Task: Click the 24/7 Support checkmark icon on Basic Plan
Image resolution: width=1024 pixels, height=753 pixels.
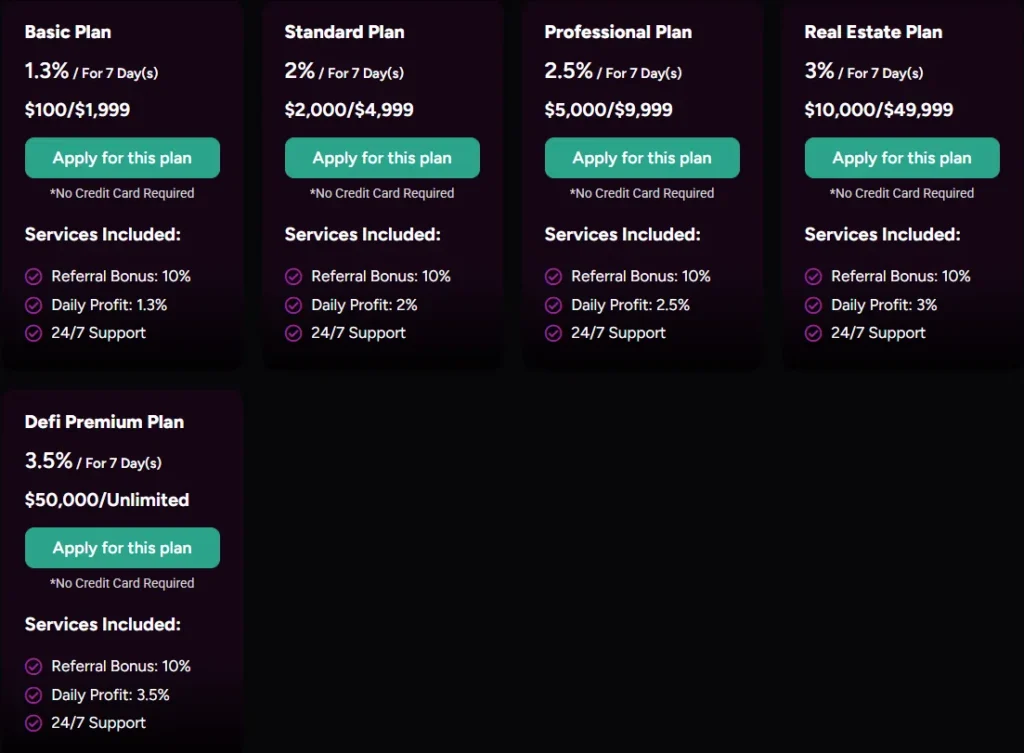Action: click(x=33, y=333)
